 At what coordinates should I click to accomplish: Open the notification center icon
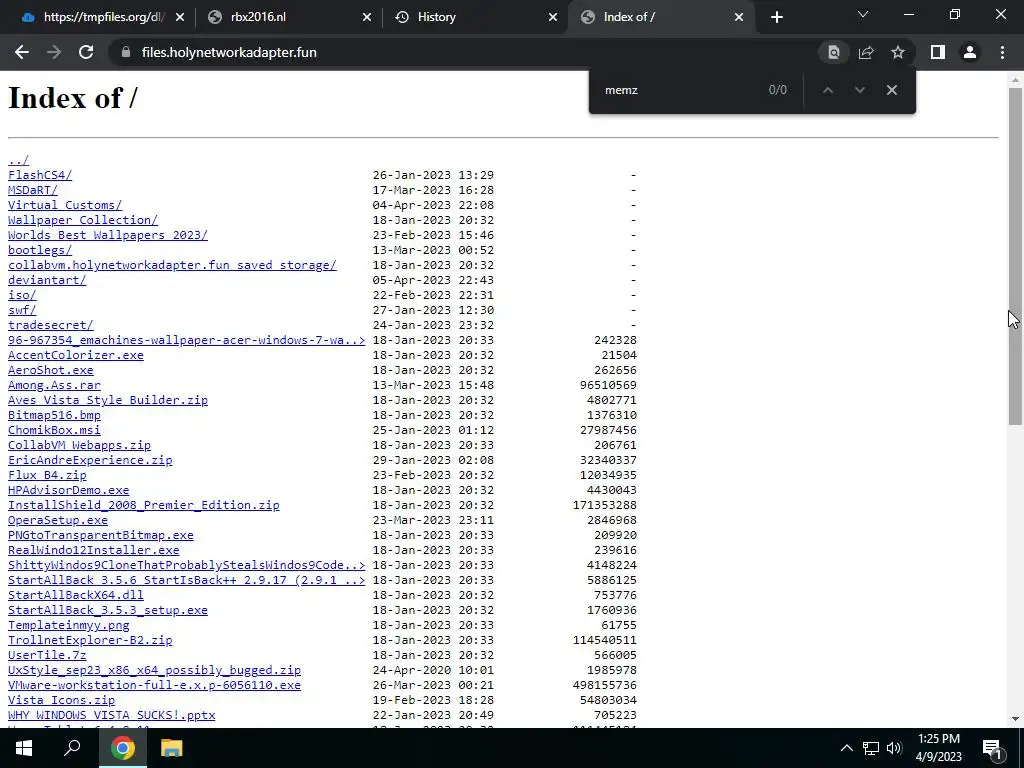tap(992, 748)
